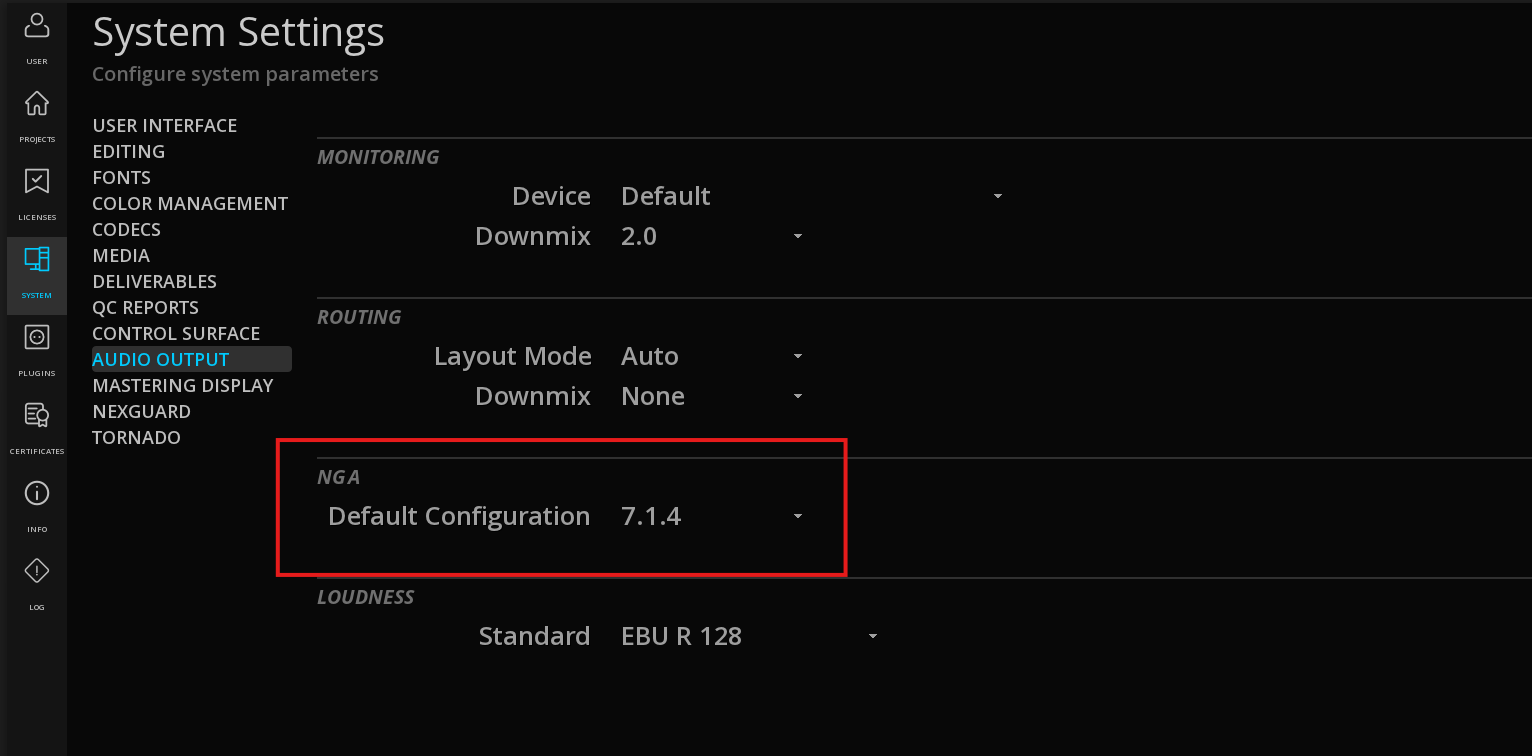Open the Certificates icon
The height and width of the screenshot is (756, 1532).
point(36,426)
